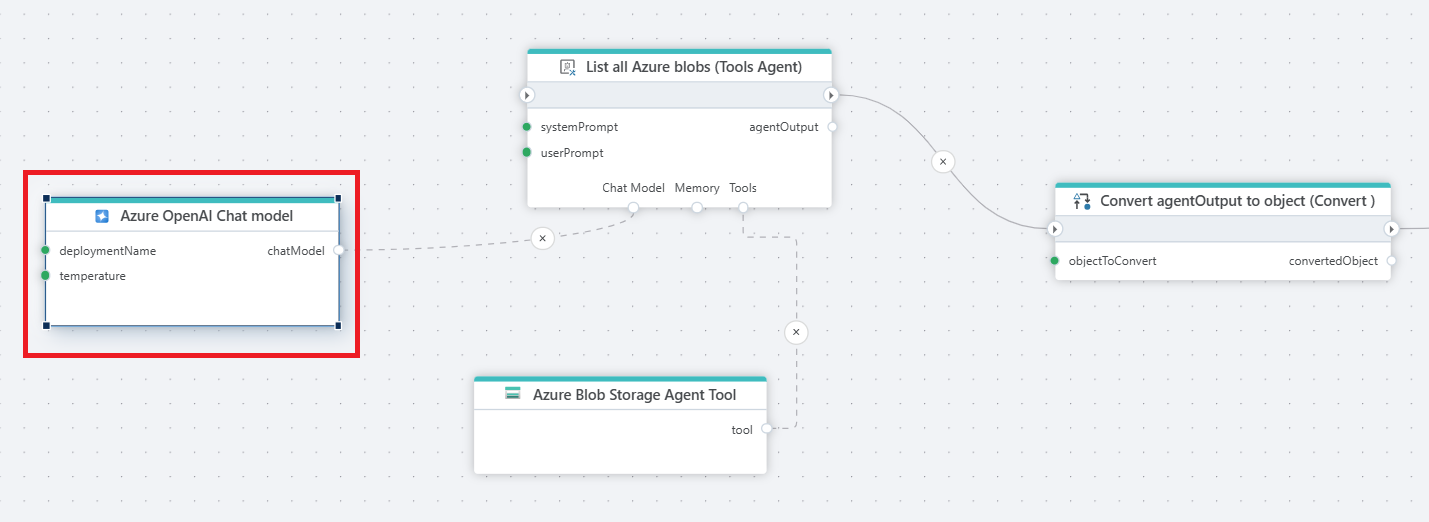Click the execution-in arrow on List all Azure blobs
Screen dimensions: 1429x522
[528, 95]
